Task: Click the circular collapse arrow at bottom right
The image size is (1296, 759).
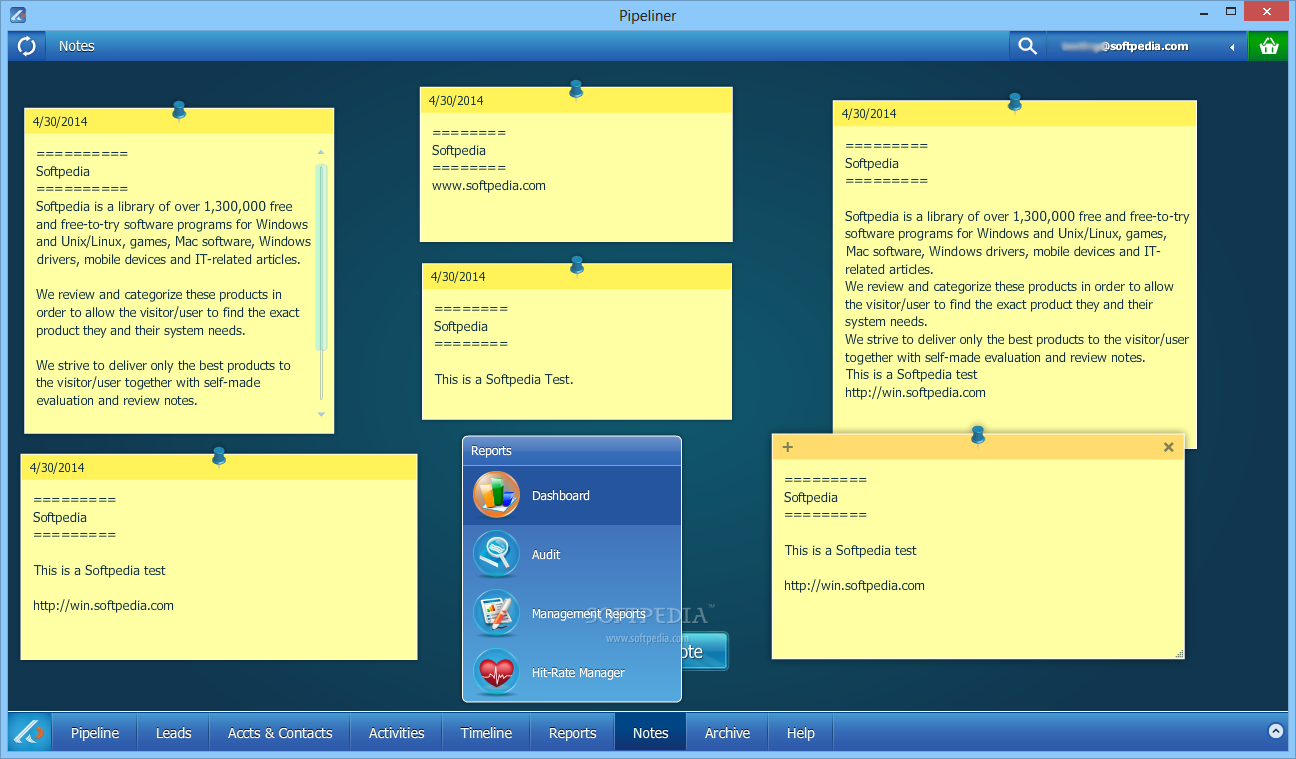Action: coord(1276,731)
